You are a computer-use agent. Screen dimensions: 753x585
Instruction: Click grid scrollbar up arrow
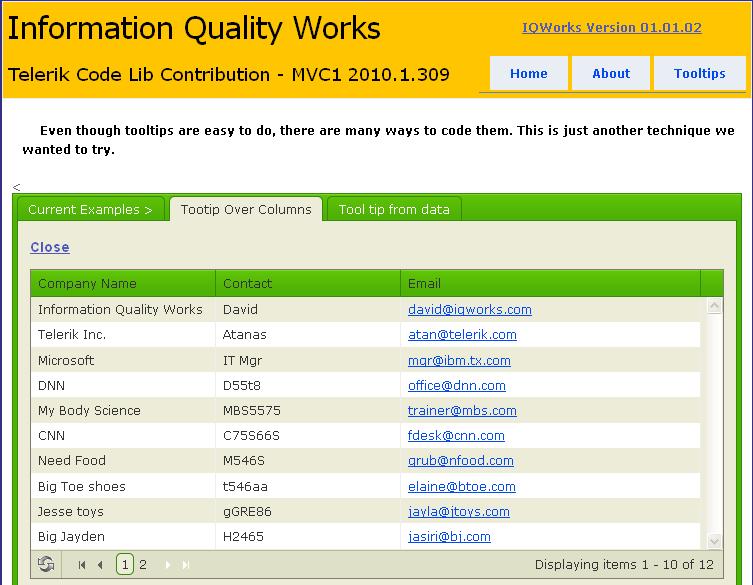point(714,306)
